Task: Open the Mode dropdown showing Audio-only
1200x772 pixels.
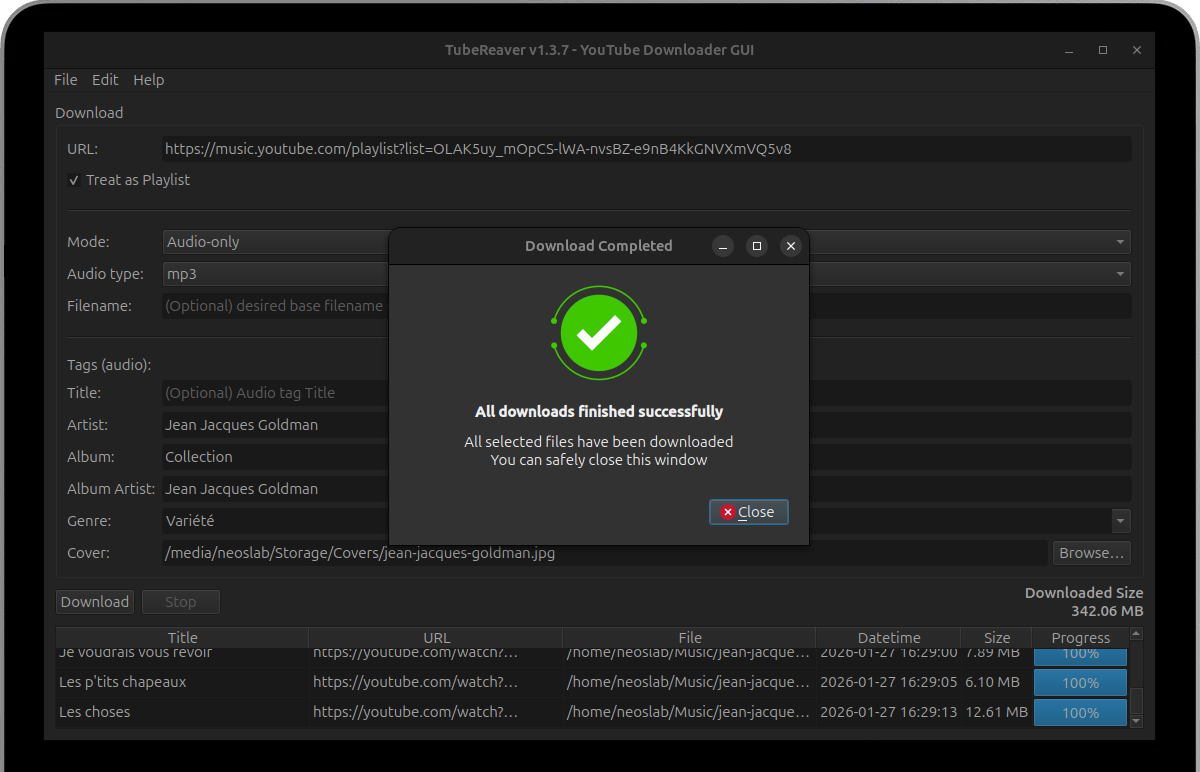Action: (1120, 241)
